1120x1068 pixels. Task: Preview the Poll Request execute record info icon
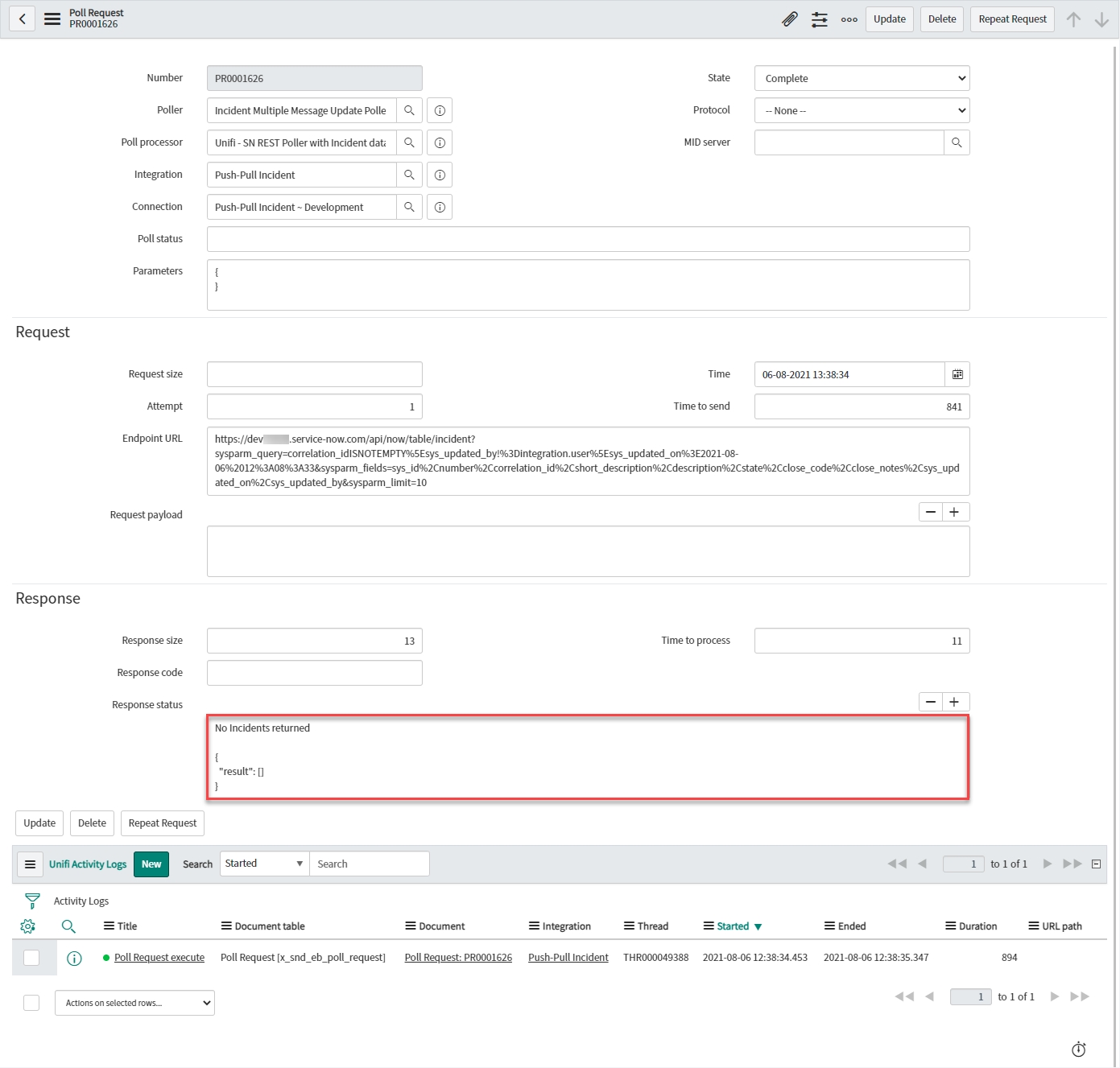coord(74,958)
